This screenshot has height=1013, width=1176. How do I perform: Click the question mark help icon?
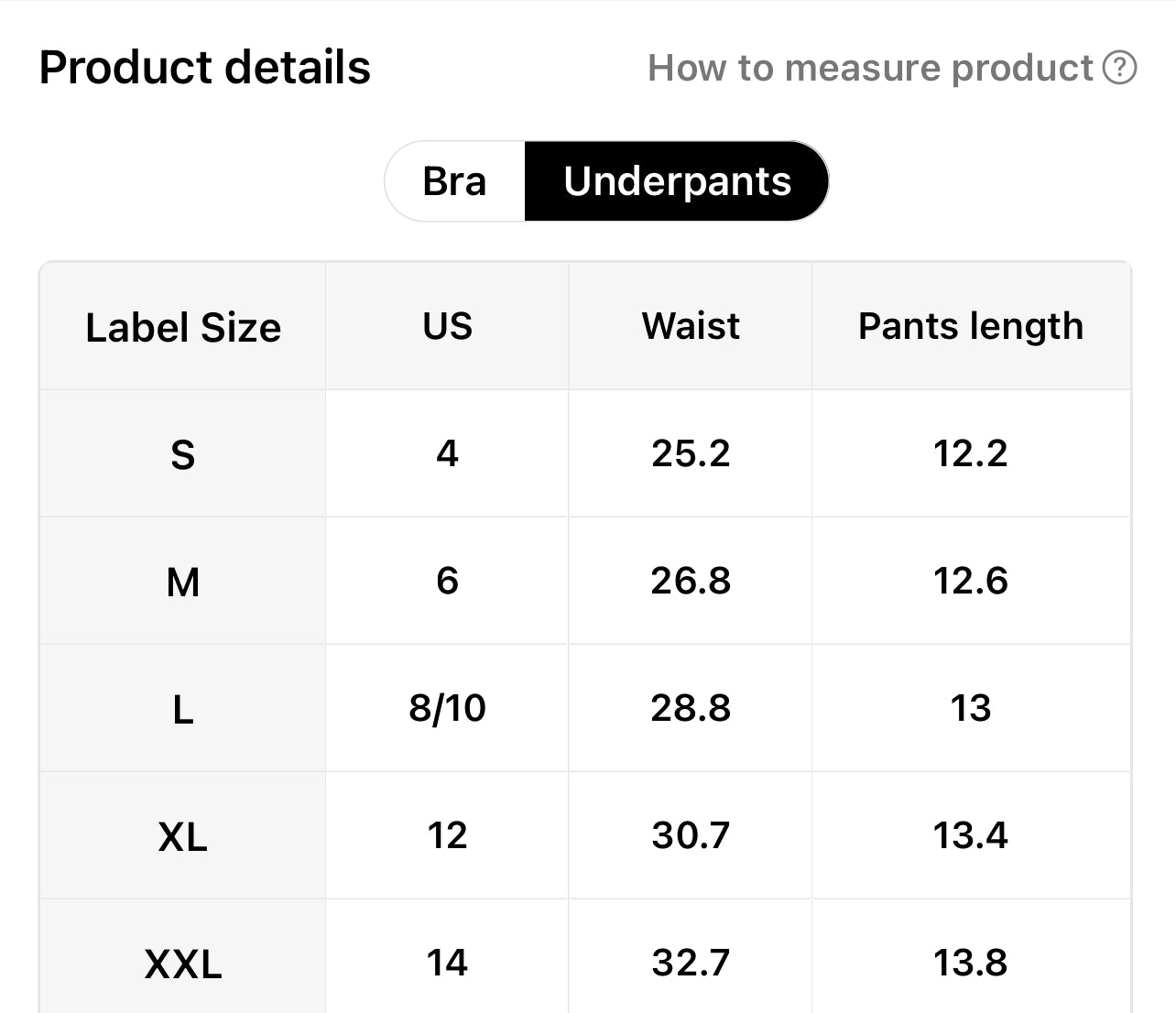coord(1119,68)
